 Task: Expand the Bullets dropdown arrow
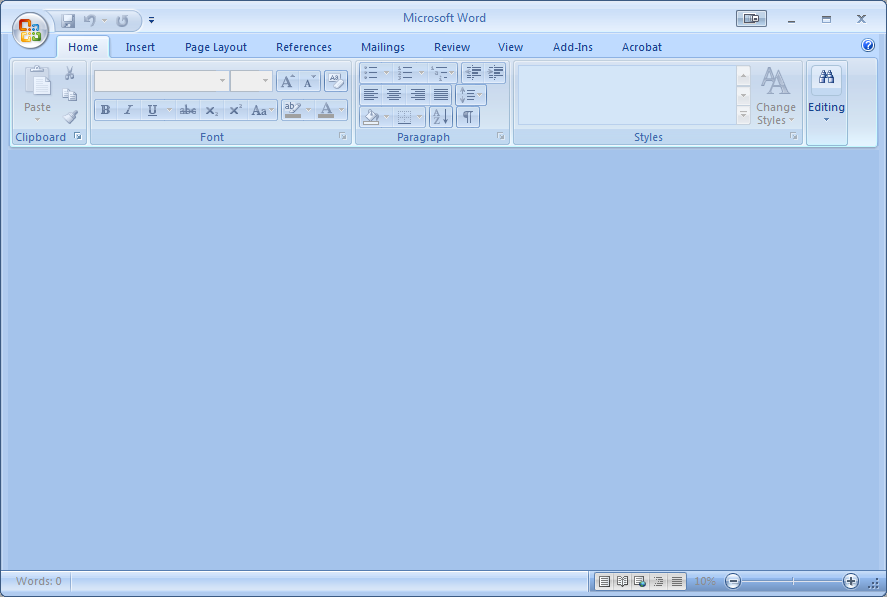[x=386, y=72]
